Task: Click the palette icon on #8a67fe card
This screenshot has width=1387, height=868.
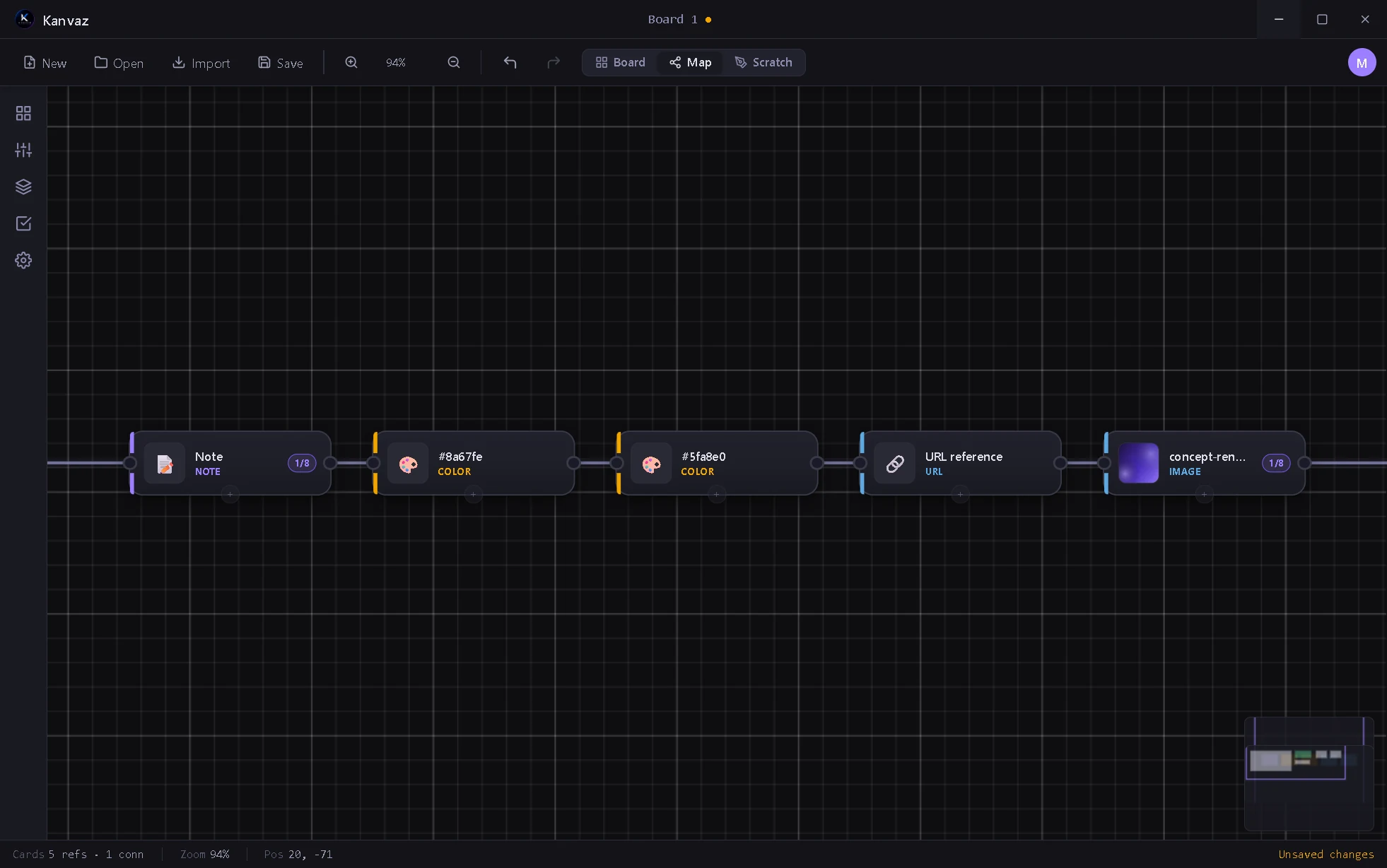Action: [408, 463]
